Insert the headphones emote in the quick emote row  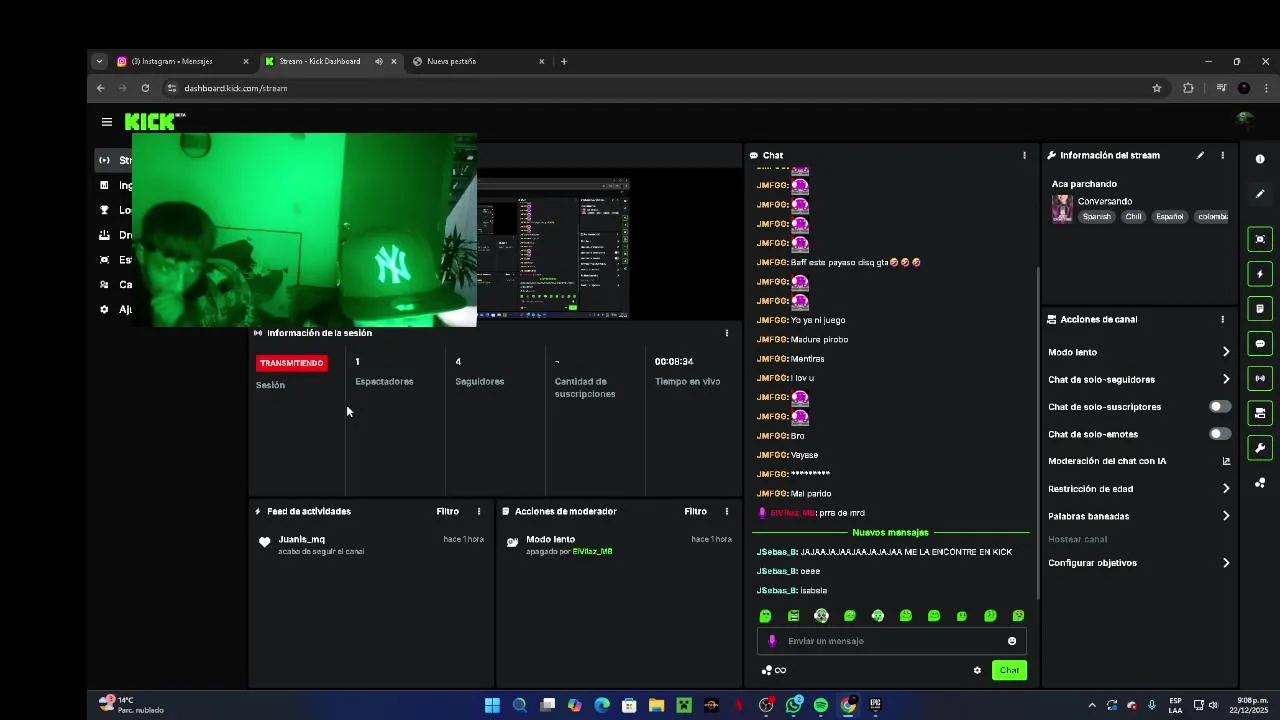point(877,616)
